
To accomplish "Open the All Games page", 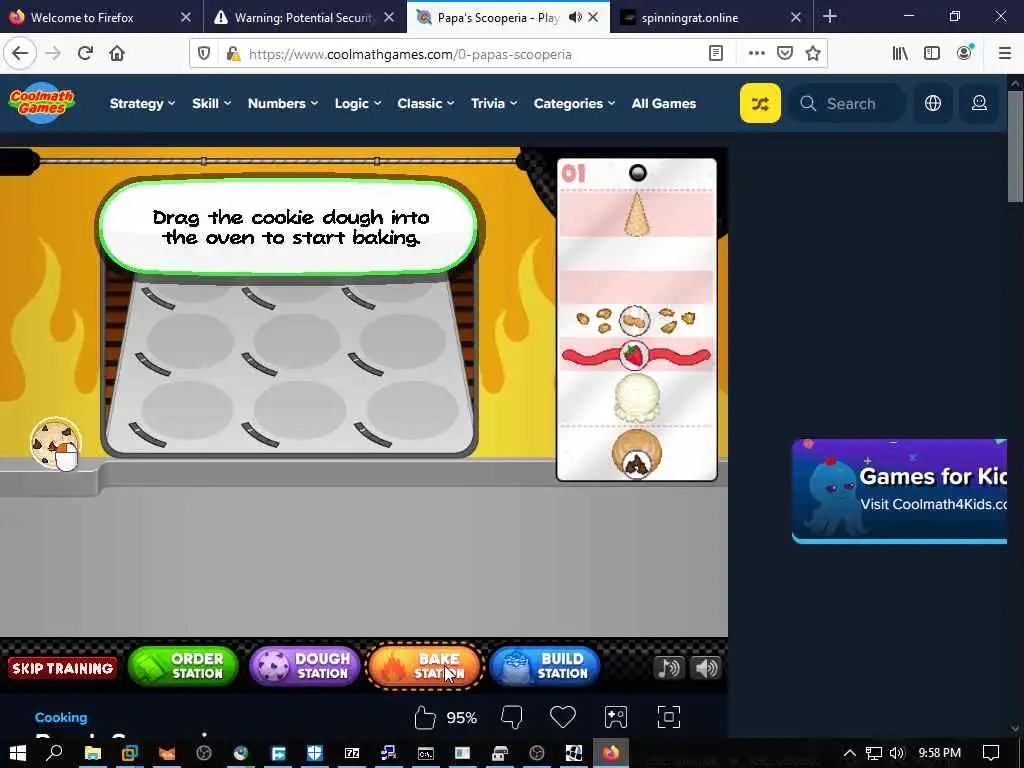I will tap(664, 103).
